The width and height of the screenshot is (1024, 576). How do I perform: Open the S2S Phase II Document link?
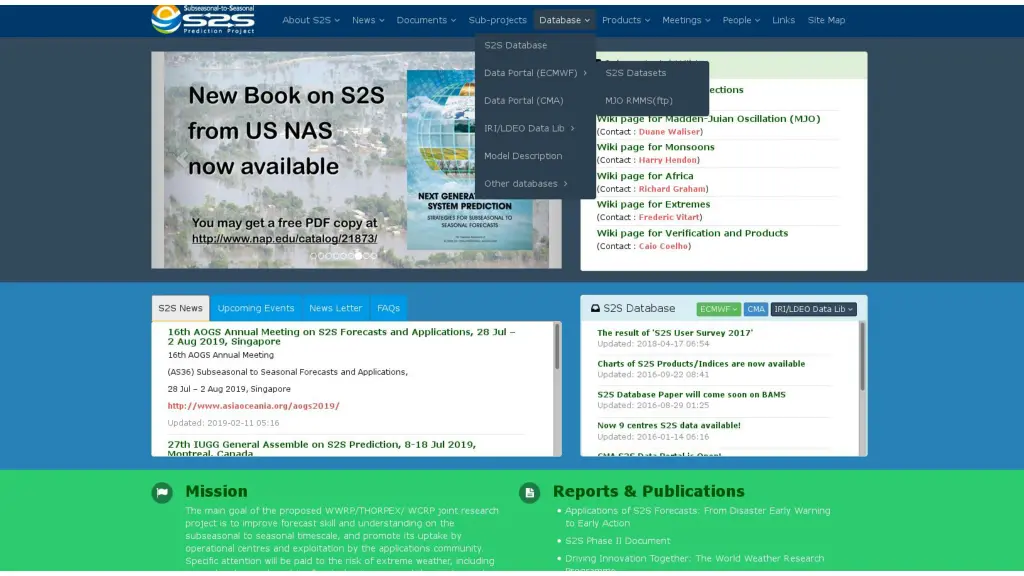click(x=618, y=541)
